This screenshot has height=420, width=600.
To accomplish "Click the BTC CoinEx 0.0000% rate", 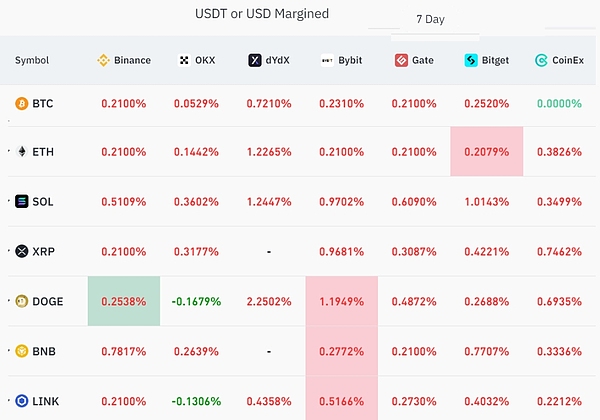I will point(557,103).
